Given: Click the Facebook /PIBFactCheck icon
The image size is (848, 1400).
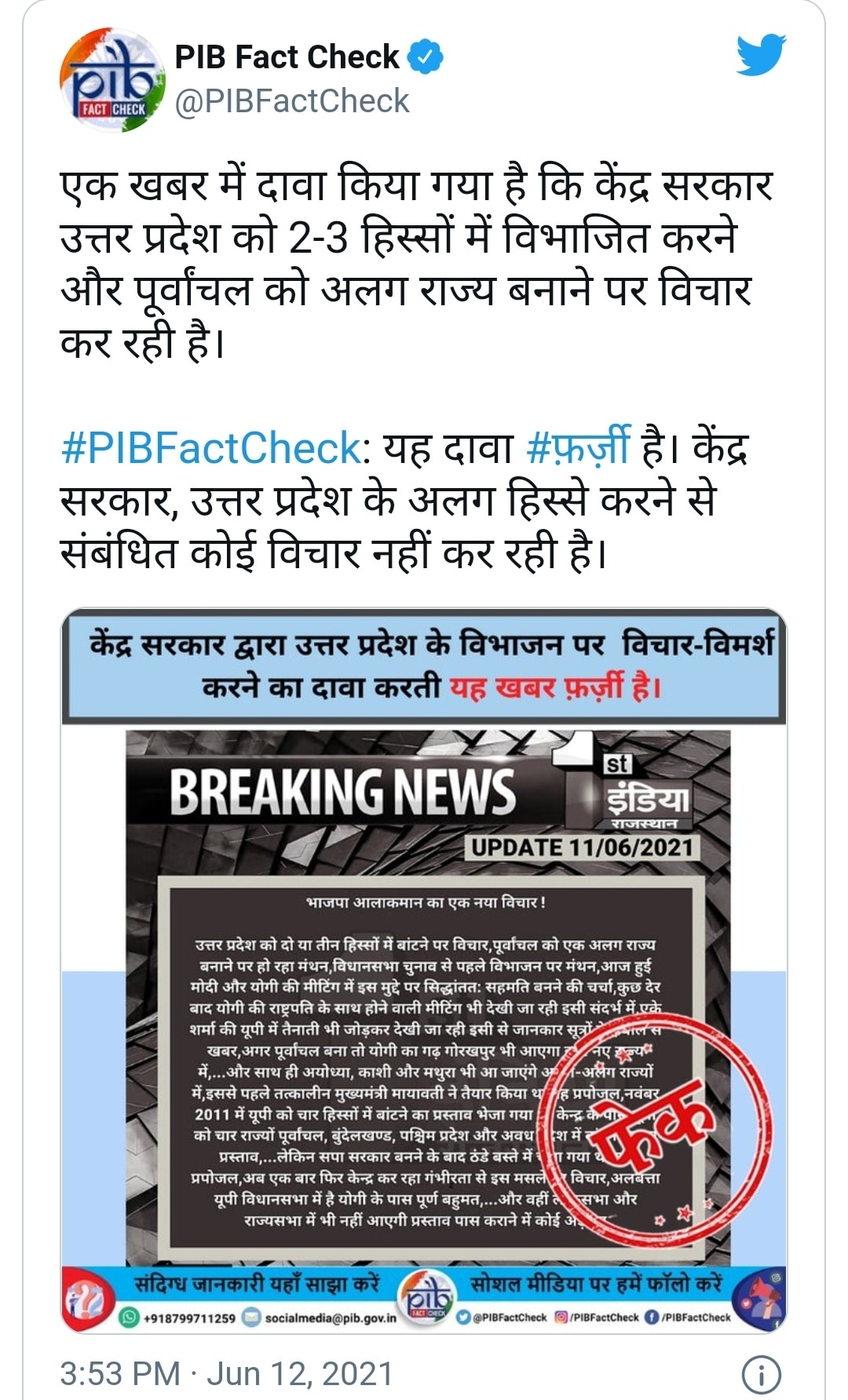Looking at the screenshot, I should (x=651, y=1318).
